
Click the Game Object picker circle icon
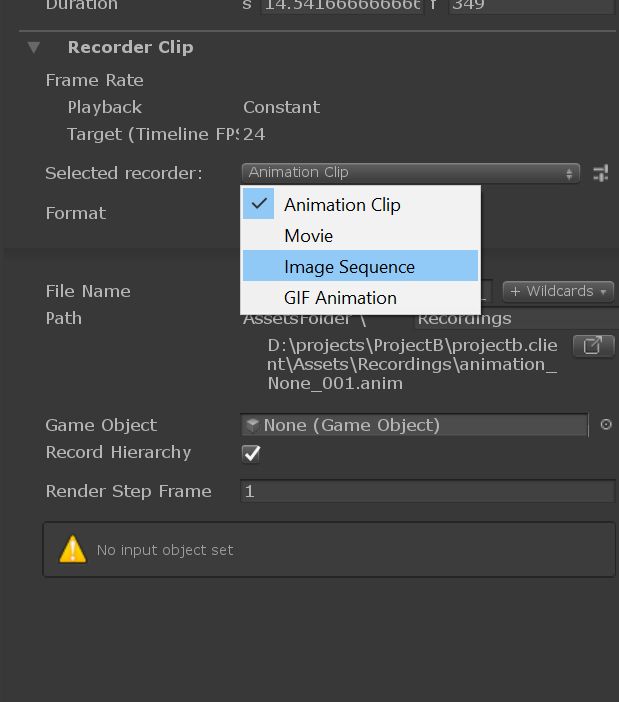(x=605, y=425)
